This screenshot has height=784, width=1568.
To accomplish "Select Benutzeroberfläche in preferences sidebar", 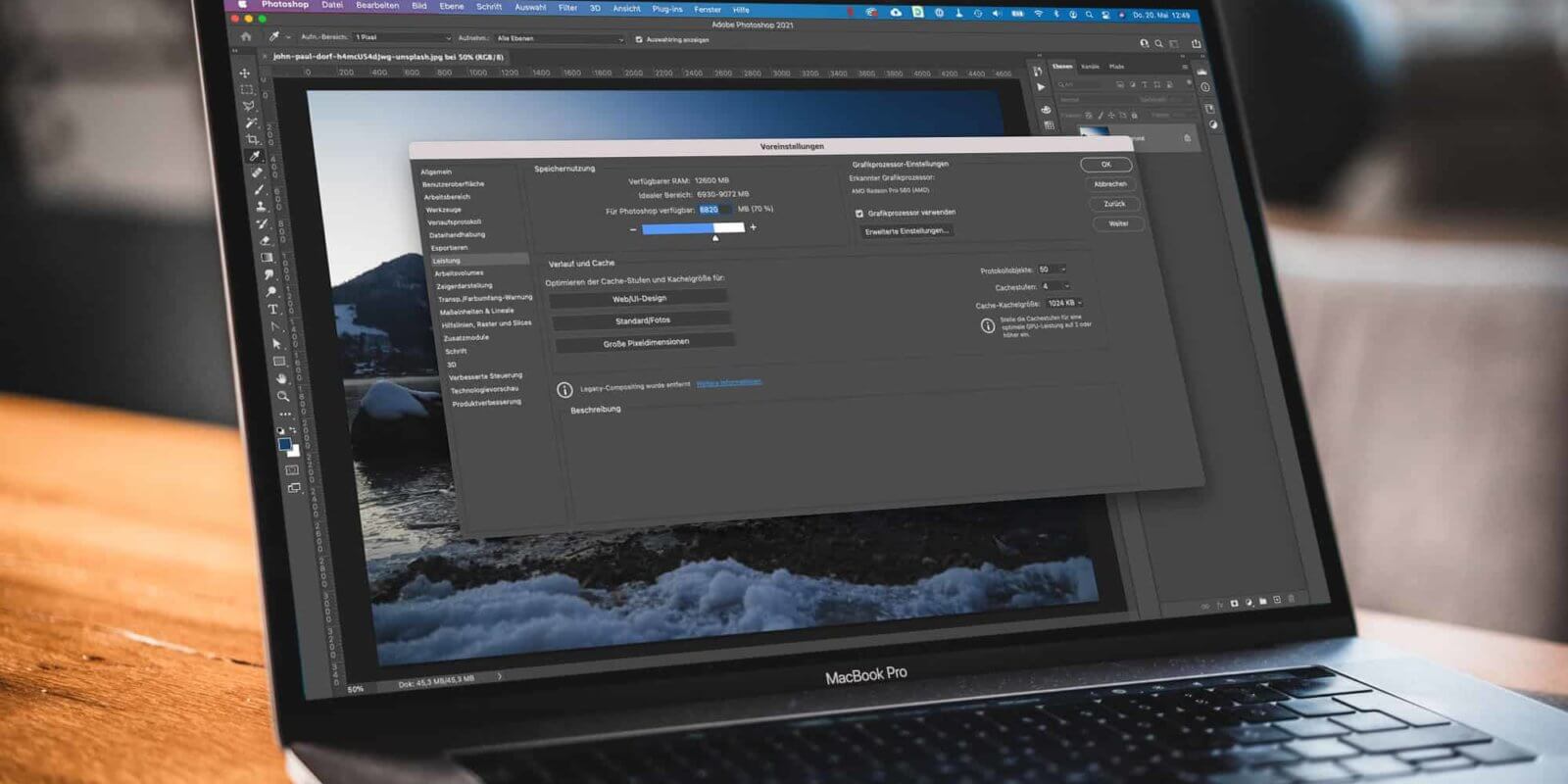I will coord(453,184).
